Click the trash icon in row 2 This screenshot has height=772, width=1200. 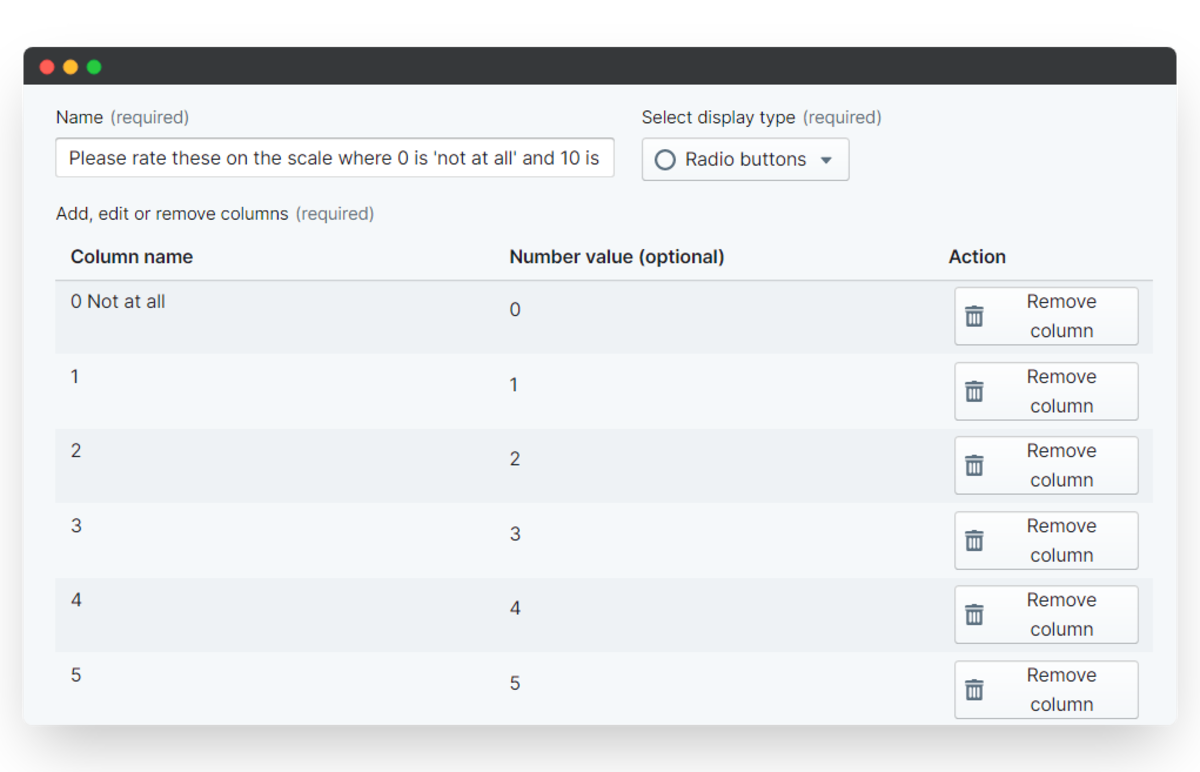click(974, 465)
